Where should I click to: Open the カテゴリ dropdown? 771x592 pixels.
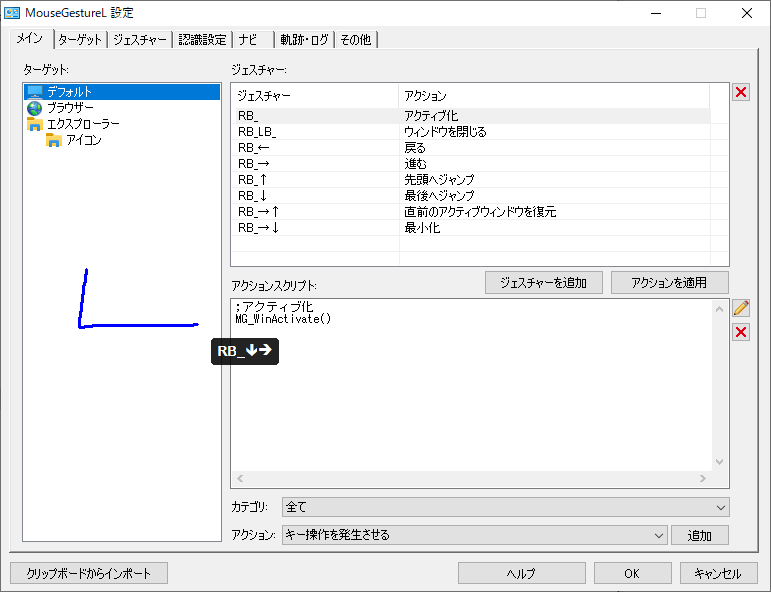505,507
